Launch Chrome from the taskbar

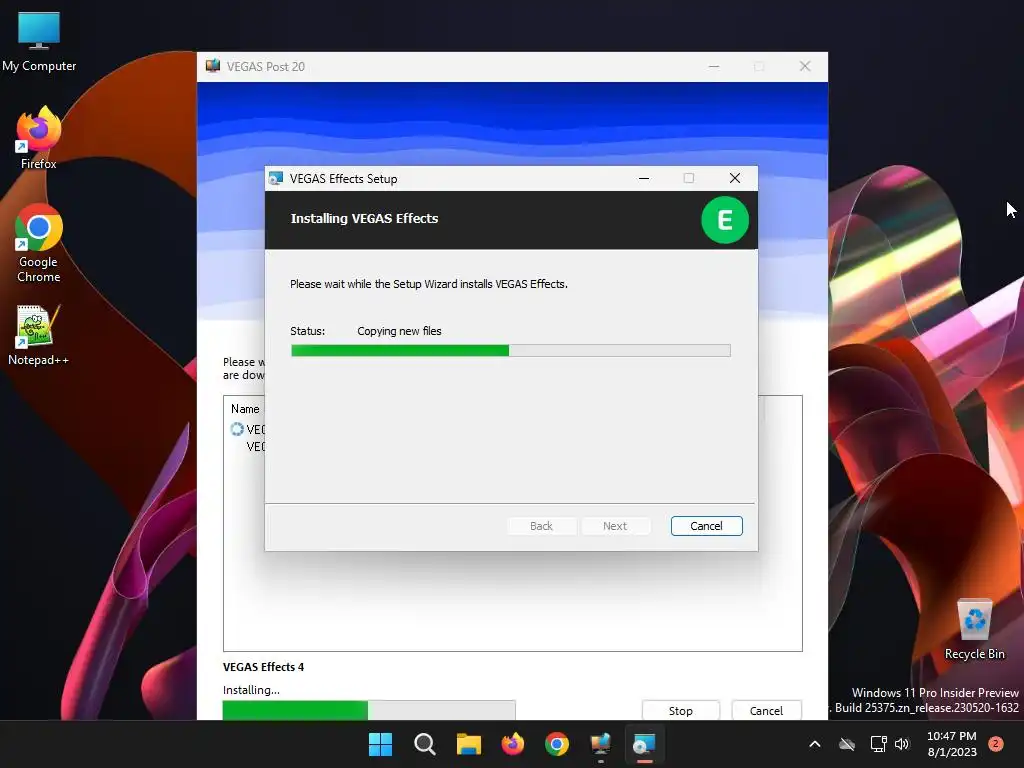click(x=556, y=744)
